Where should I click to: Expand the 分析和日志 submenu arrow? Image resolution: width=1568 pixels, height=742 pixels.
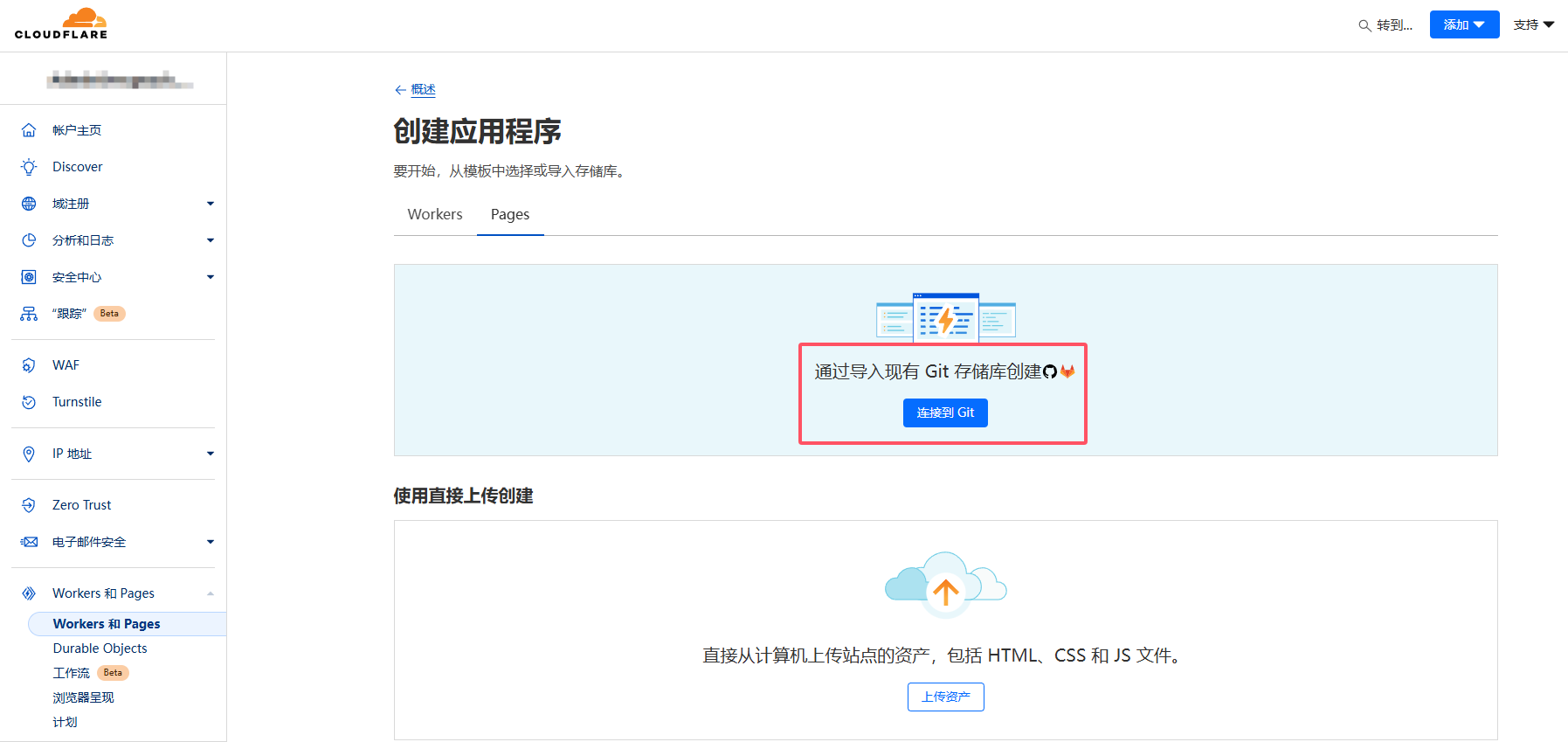[211, 240]
